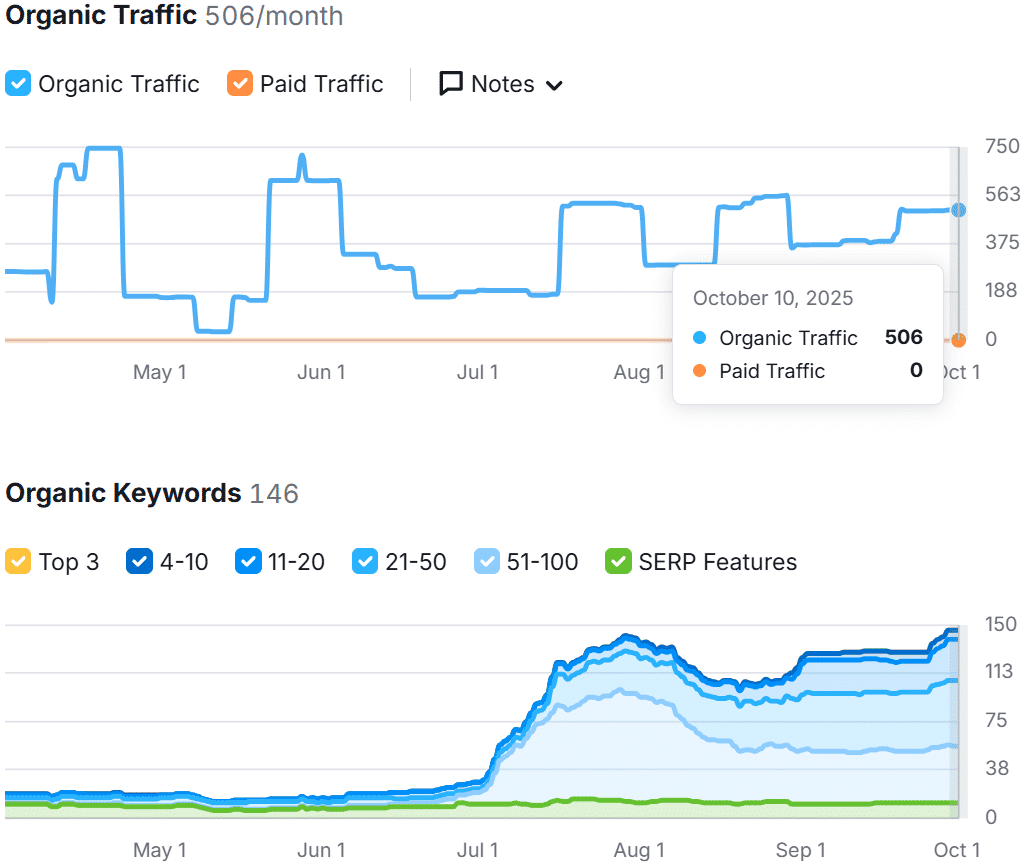Viewport: 1023px width, 863px height.
Task: Expand the Notes dropdown chevron
Action: point(554,86)
